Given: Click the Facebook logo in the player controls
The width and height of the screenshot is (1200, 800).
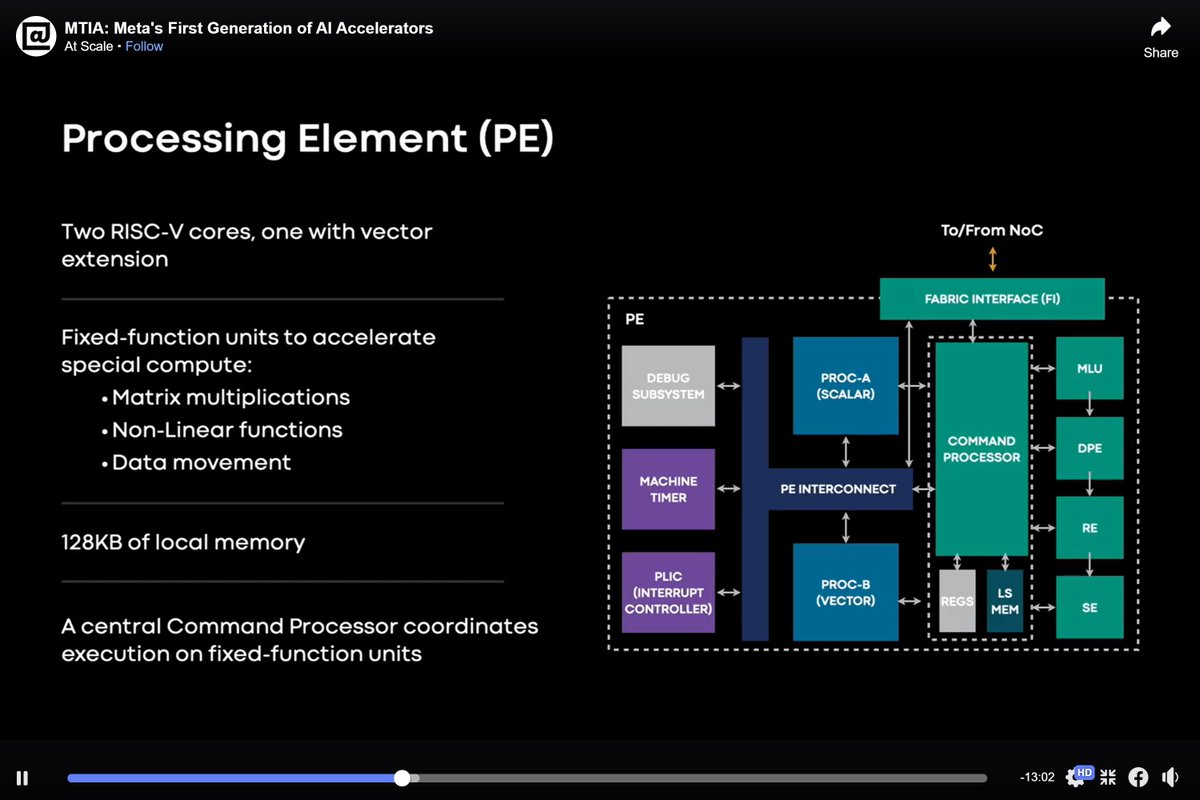Looking at the screenshot, I should (x=1139, y=777).
